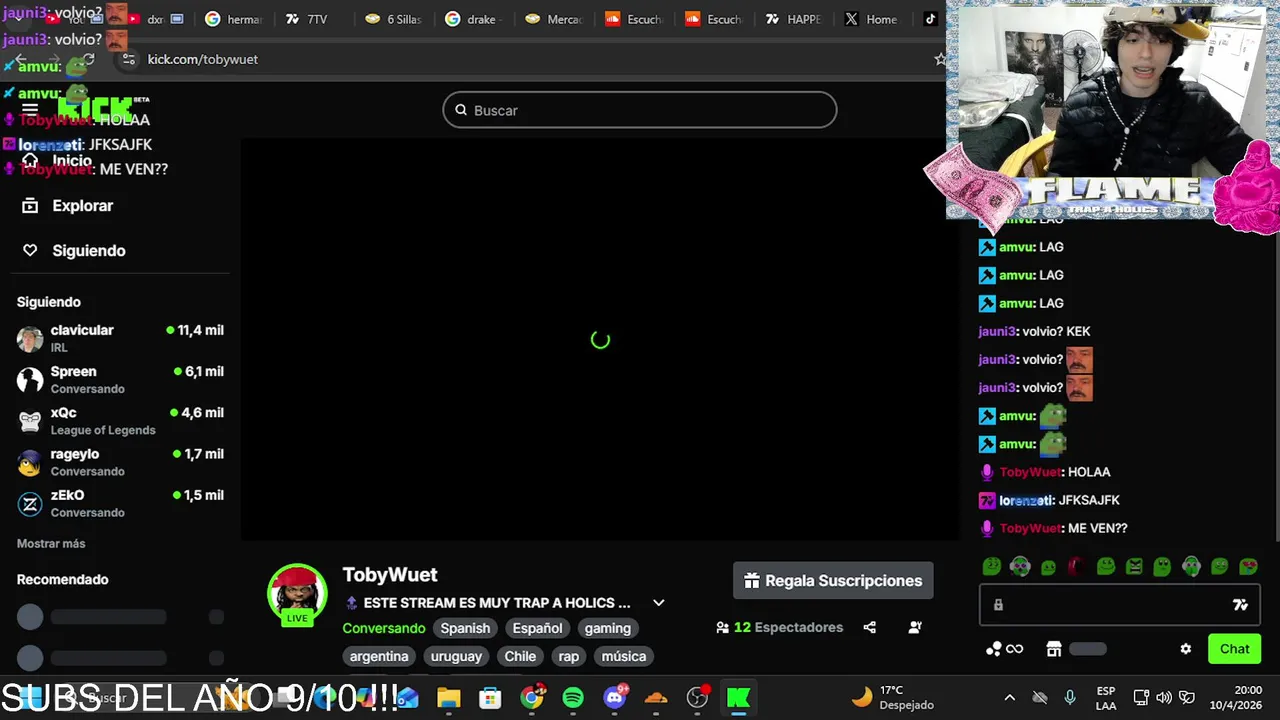Open Discord from the taskbar
Viewport: 1280px width, 720px height.
(615, 697)
